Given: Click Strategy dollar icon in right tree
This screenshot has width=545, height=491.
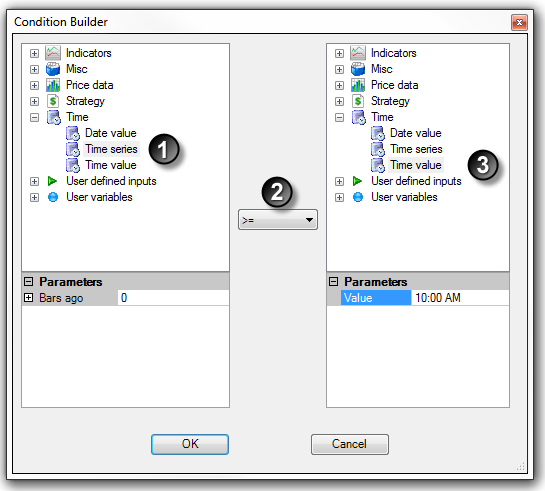Looking at the screenshot, I should tap(358, 101).
